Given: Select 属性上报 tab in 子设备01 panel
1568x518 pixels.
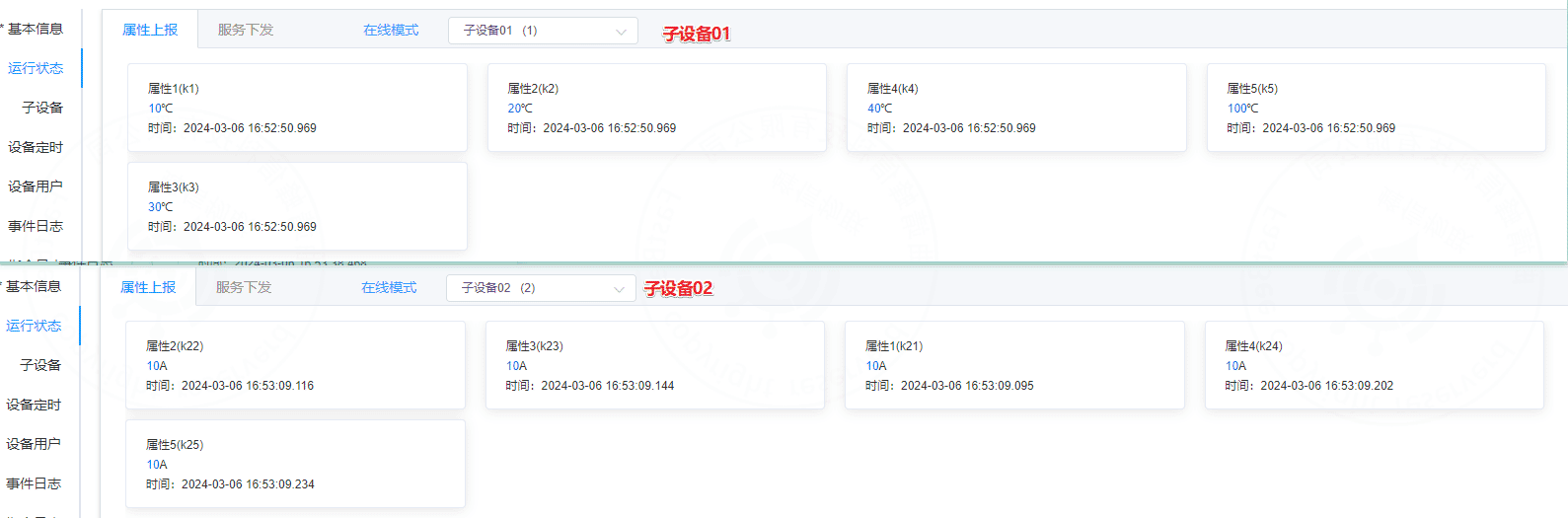Looking at the screenshot, I should click(x=150, y=30).
